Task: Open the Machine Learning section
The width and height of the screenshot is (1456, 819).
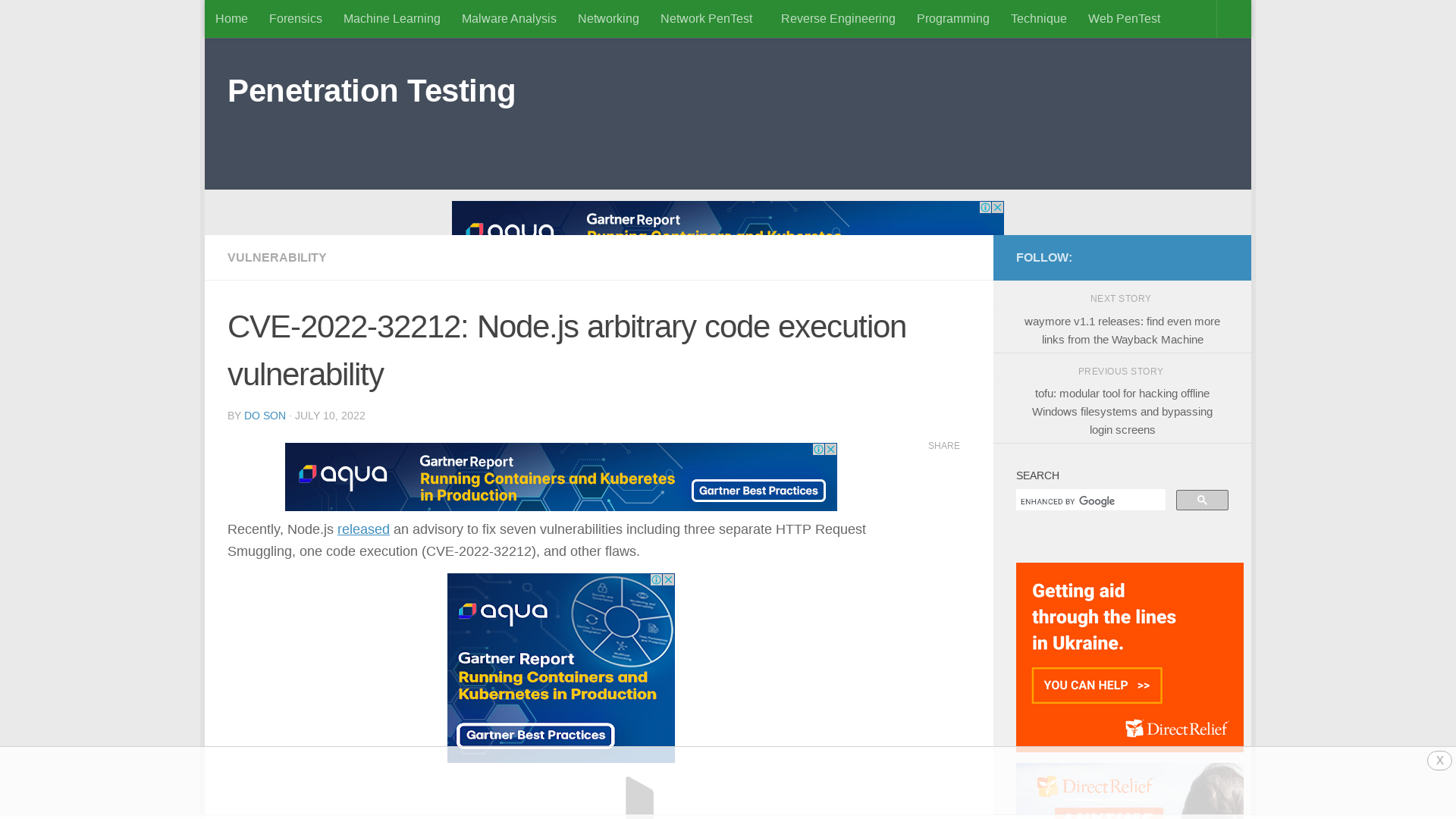Action: pos(391,19)
